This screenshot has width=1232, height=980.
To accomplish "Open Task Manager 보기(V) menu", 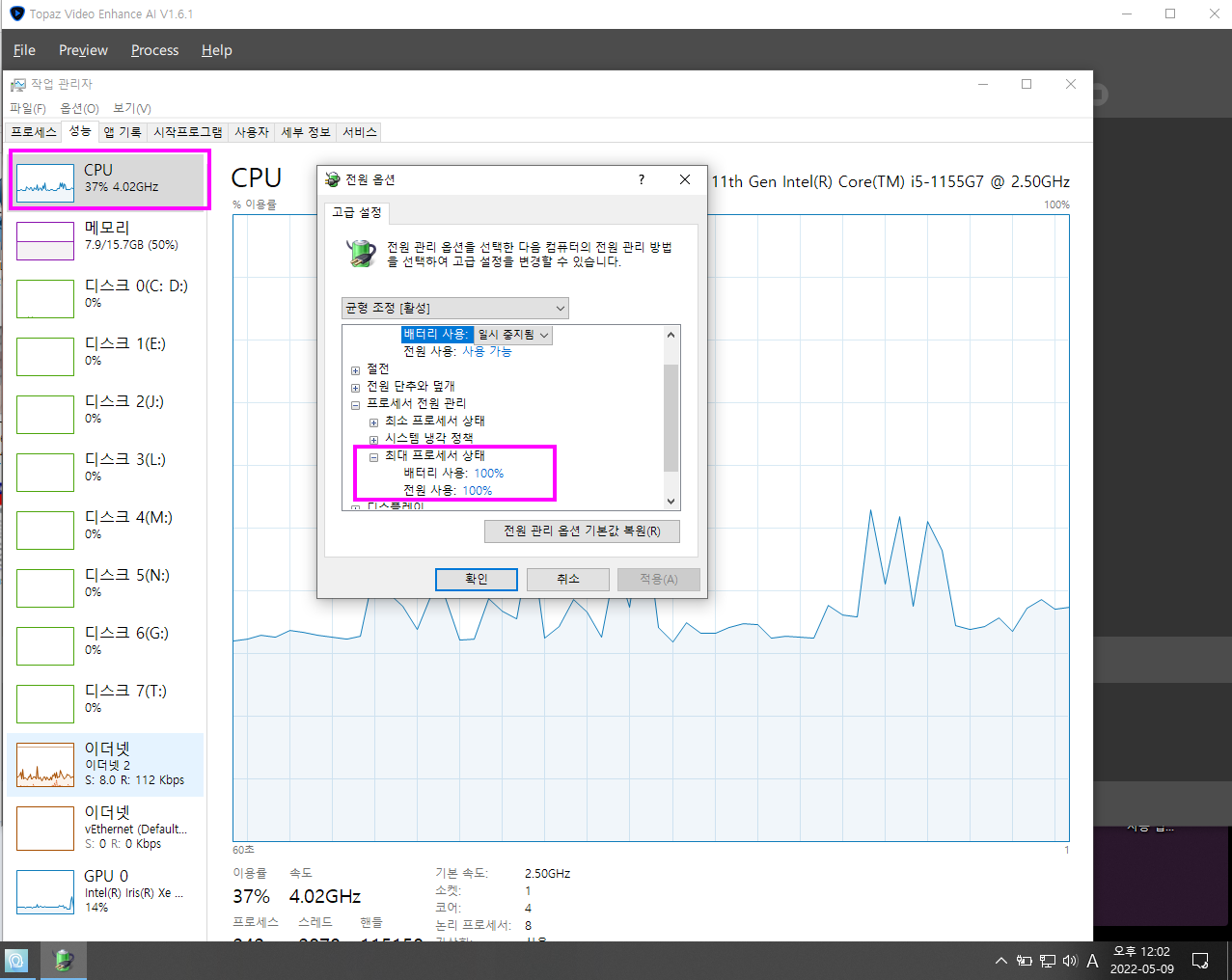I will click(132, 108).
